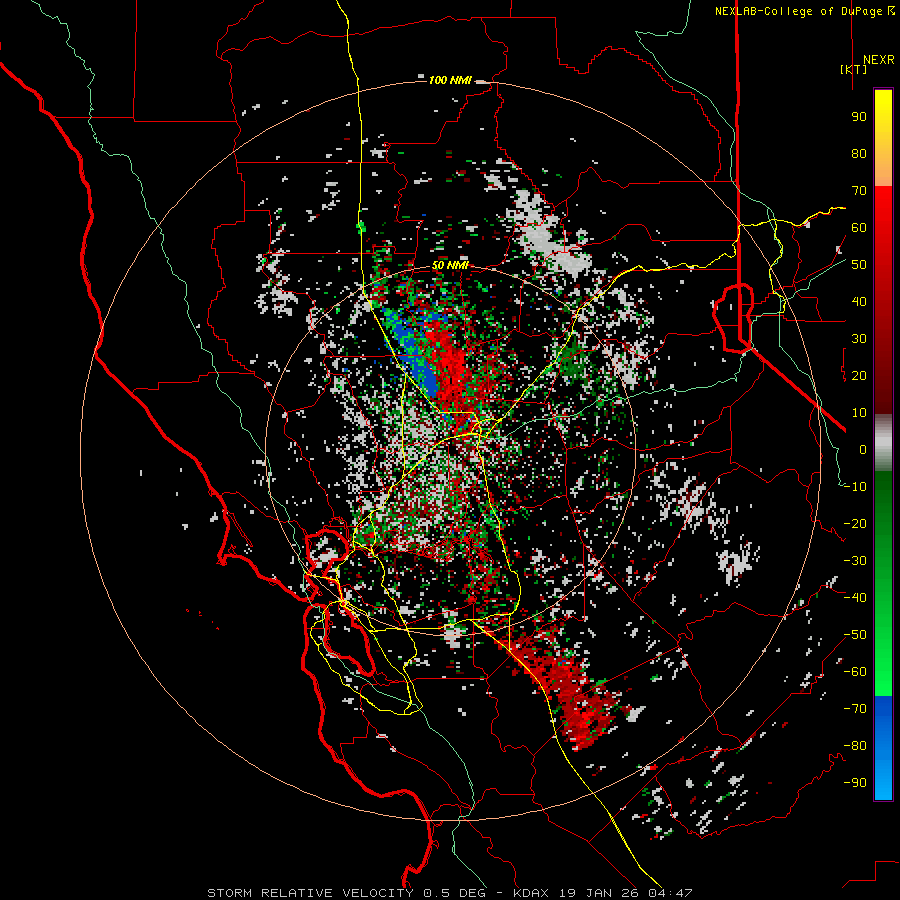This screenshot has width=900, height=900.
Task: Select the positive 40 scale value
Action: pos(859,302)
